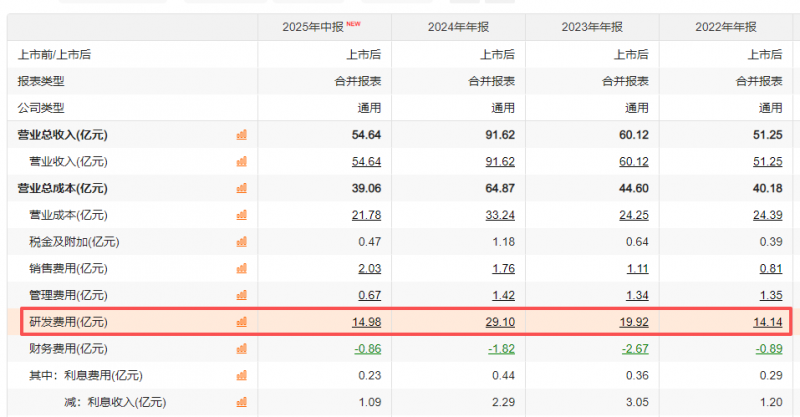Open chart icon for 财务费用 row
Screen dimensions: 800x417
point(242,349)
